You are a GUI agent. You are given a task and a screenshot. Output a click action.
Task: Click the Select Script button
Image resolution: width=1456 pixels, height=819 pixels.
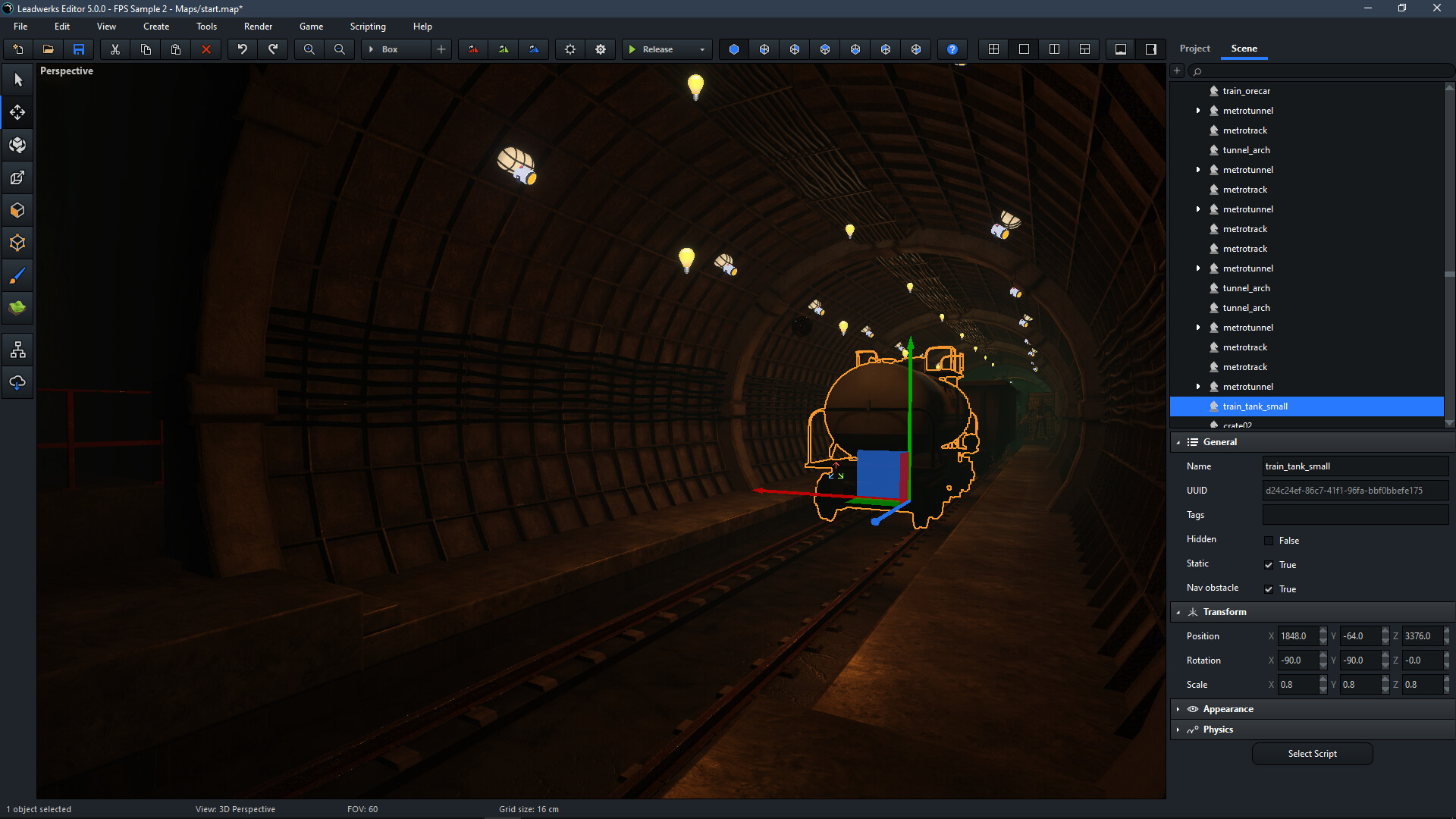pos(1312,753)
